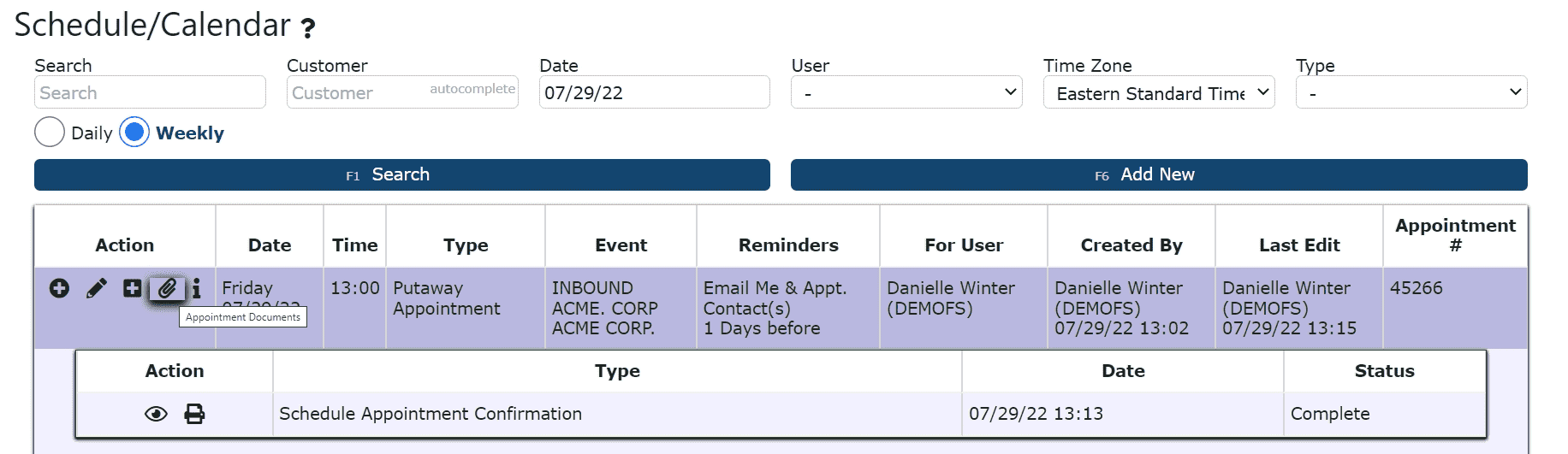Expand the Time Zone dropdown

pos(1159,92)
